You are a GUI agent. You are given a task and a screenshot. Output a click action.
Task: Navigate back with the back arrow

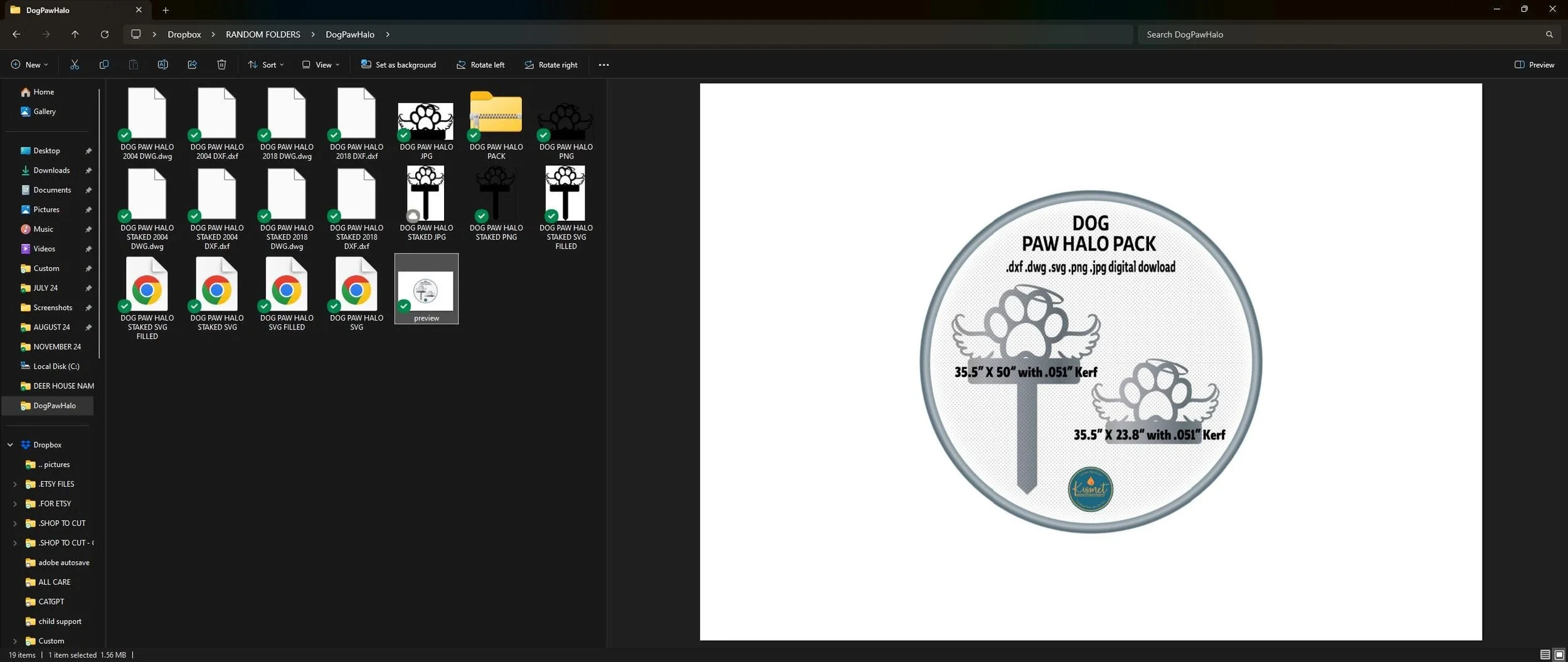tap(16, 35)
